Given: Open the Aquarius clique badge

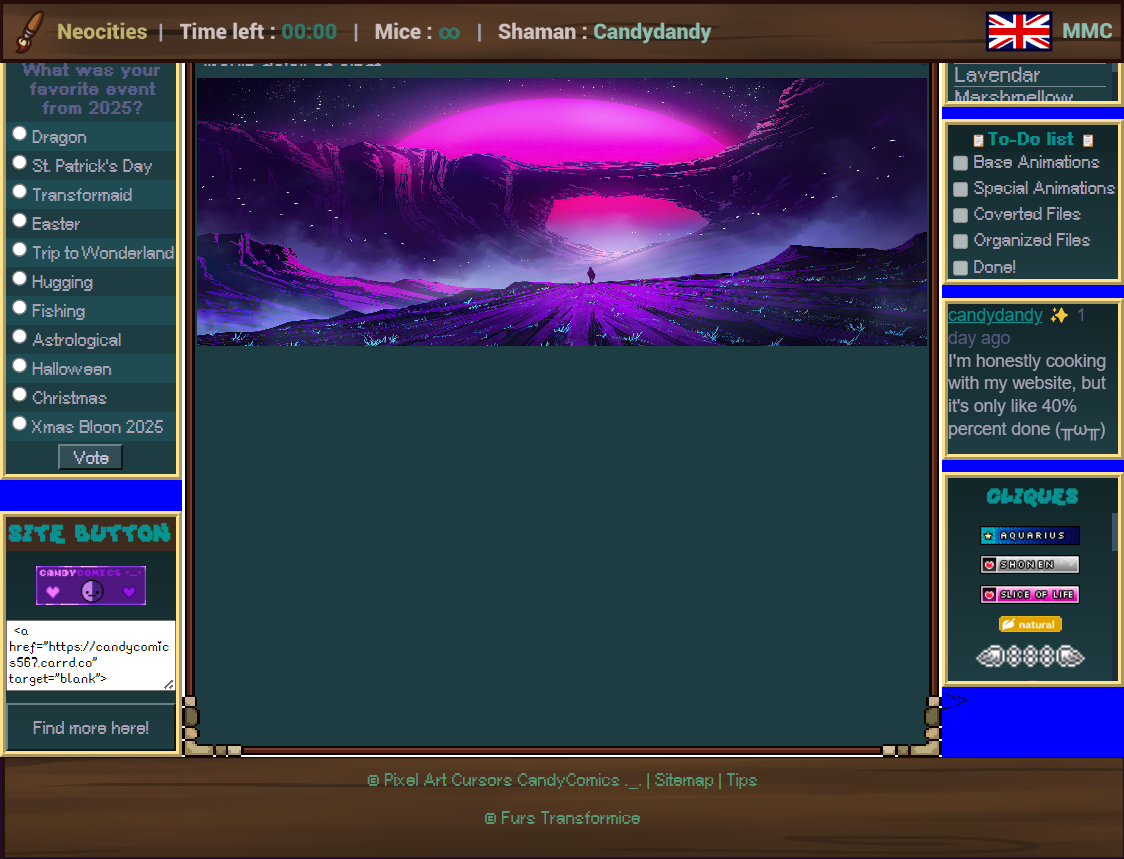Looking at the screenshot, I should (1029, 535).
